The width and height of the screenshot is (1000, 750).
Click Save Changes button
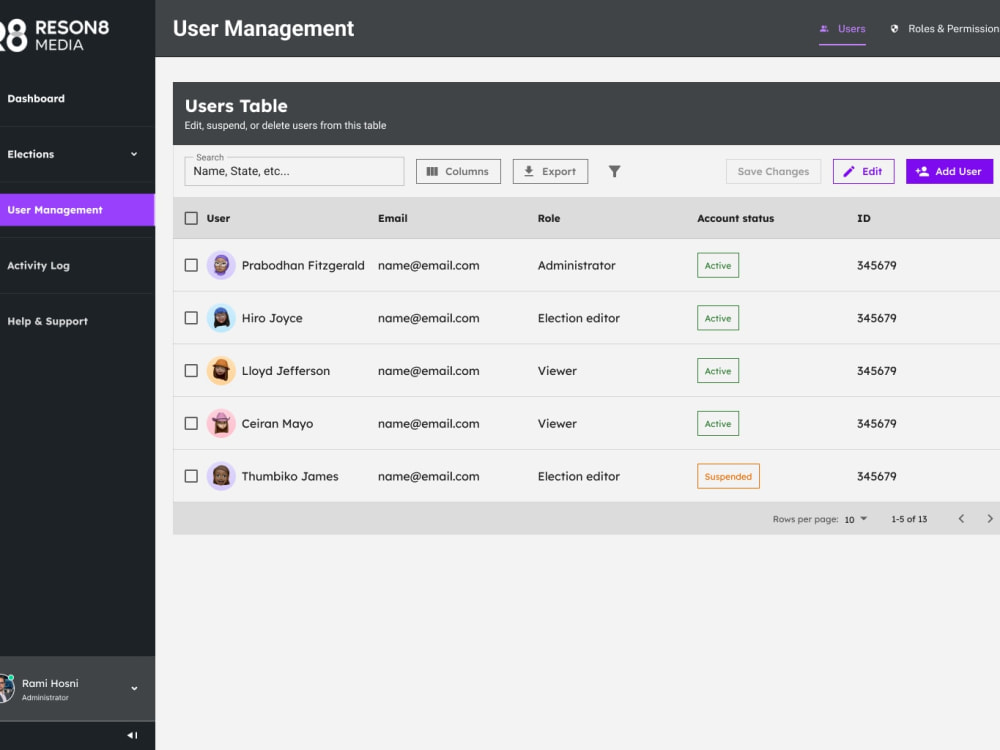click(773, 172)
